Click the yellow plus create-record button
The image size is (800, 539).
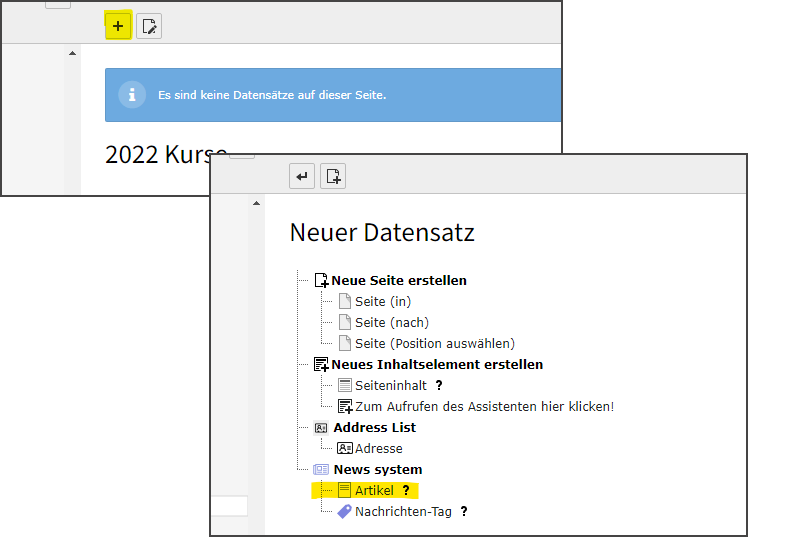[x=118, y=26]
